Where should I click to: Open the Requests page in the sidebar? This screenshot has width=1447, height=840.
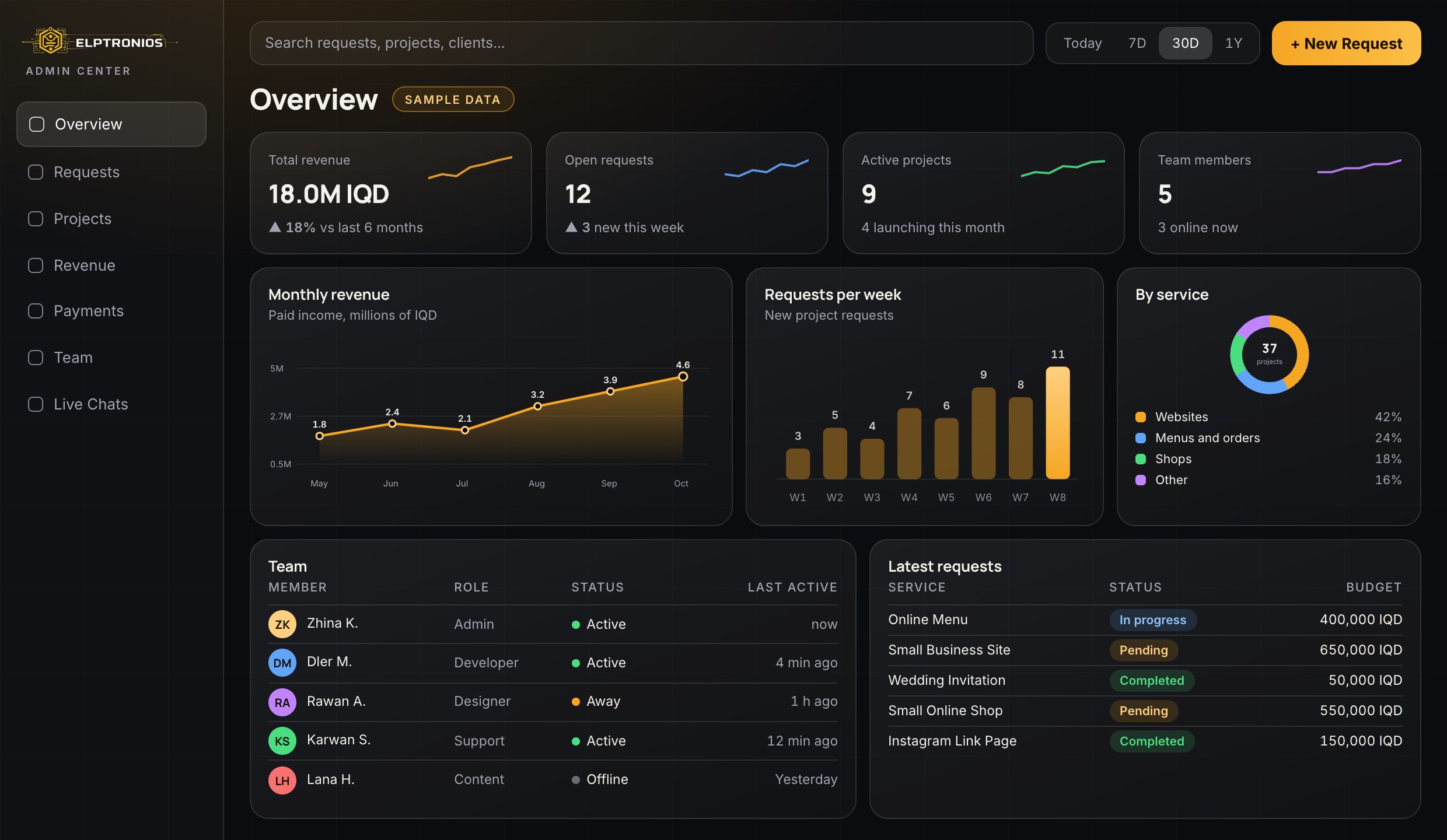[x=111, y=172]
